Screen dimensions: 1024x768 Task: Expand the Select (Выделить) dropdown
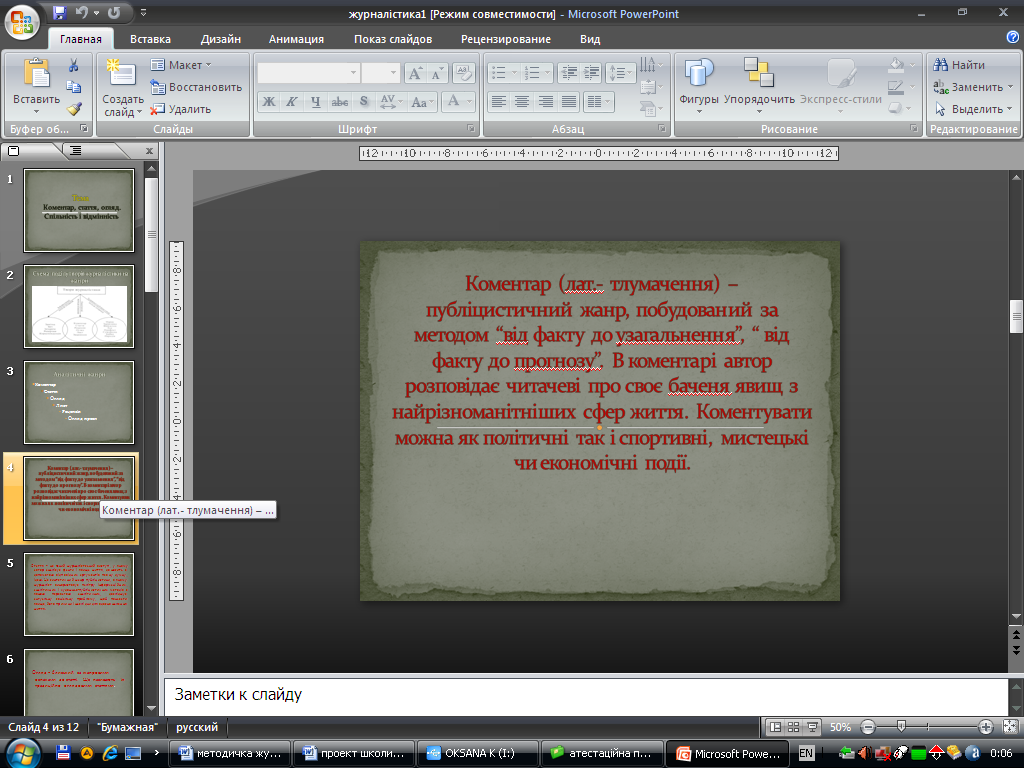click(1010, 109)
